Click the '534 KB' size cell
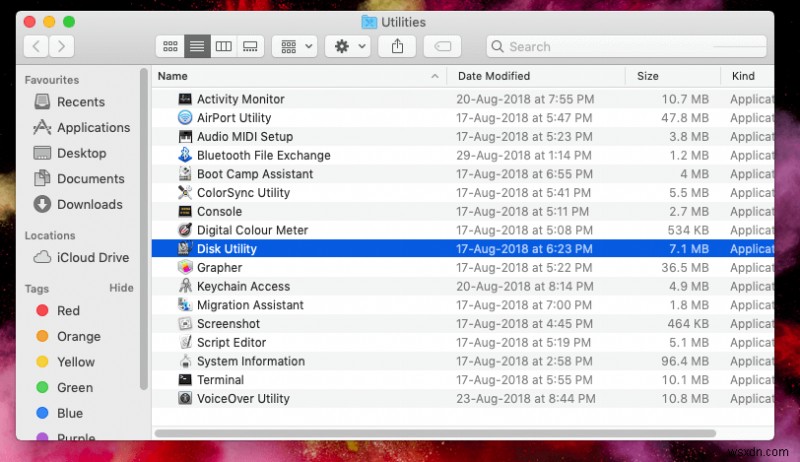Image resolution: width=800 pixels, height=462 pixels. tap(688, 230)
